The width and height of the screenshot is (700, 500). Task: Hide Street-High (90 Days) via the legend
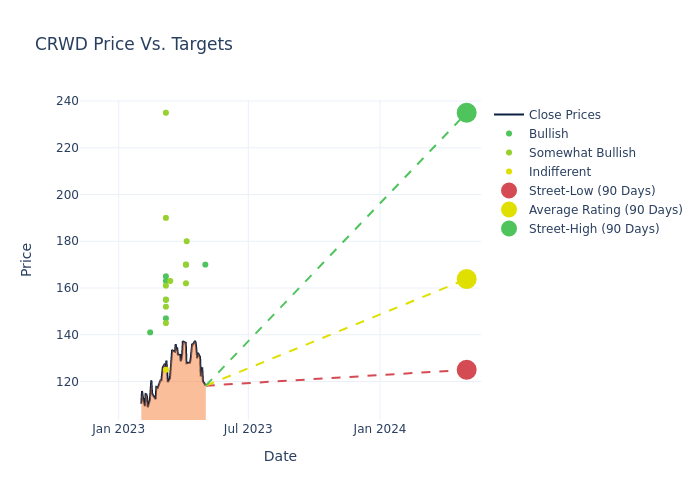(594, 229)
